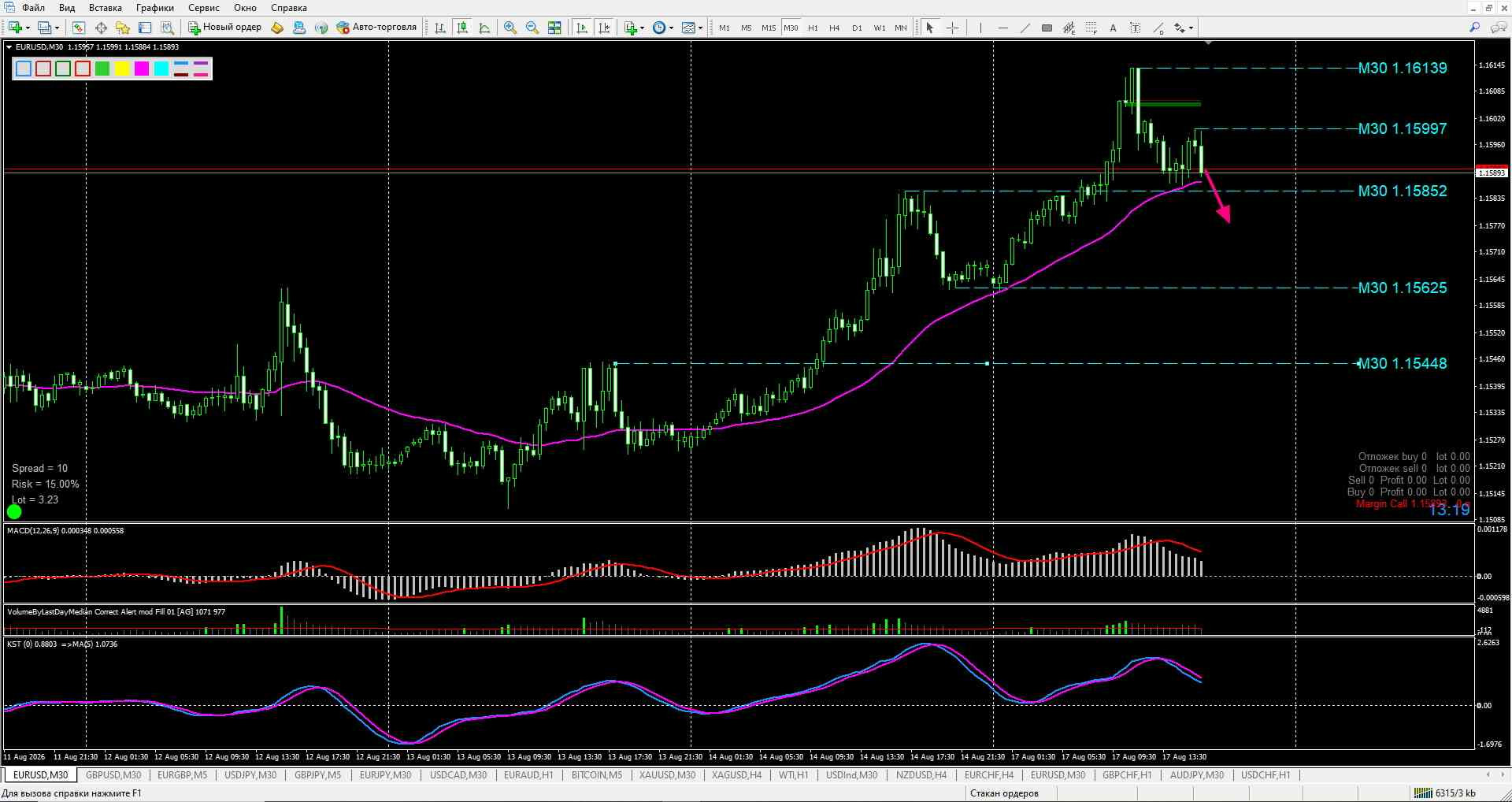
Task: Select the M15 timeframe
Action: coord(769,28)
